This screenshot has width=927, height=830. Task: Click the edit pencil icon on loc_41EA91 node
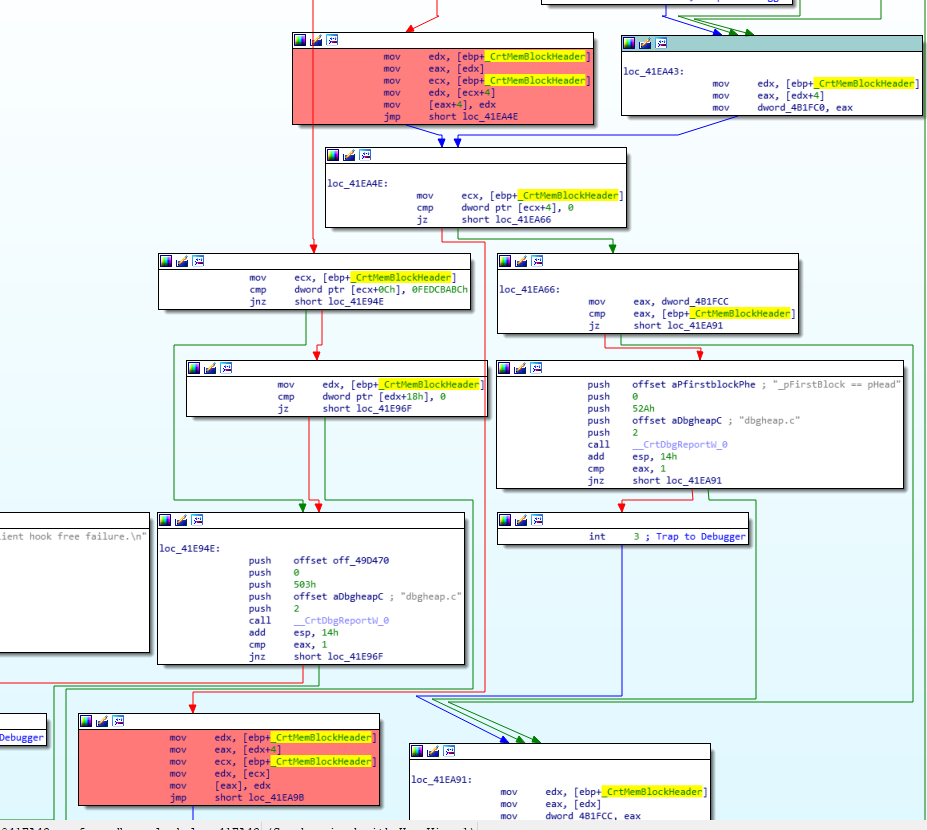click(432, 752)
